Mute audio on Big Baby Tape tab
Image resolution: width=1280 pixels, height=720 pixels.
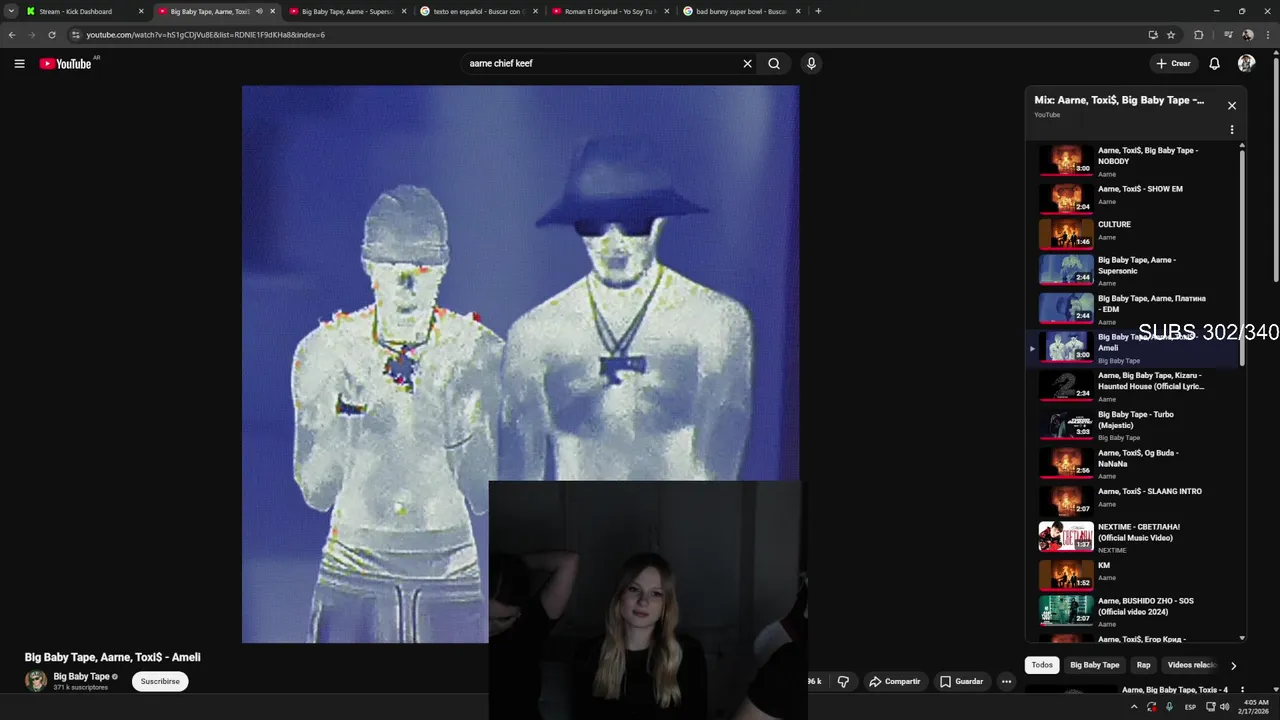(x=259, y=12)
